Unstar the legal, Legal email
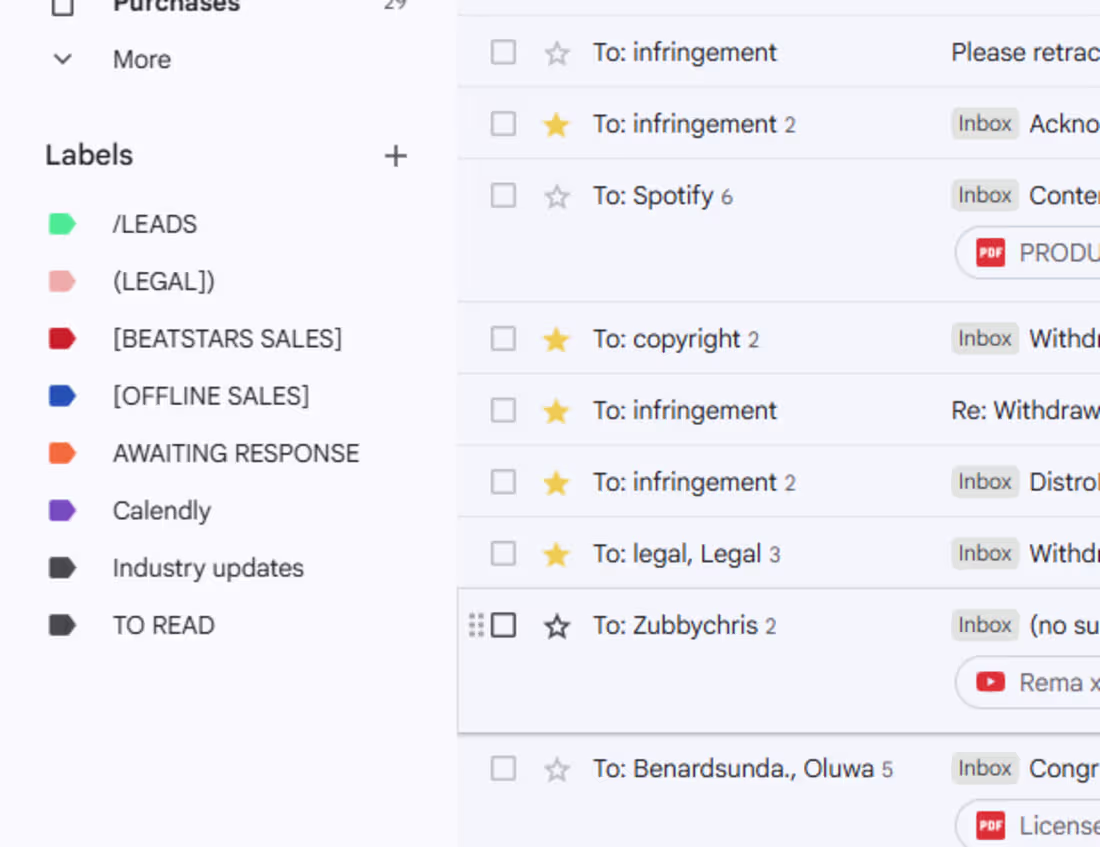The height and width of the screenshot is (847, 1100). (x=556, y=554)
